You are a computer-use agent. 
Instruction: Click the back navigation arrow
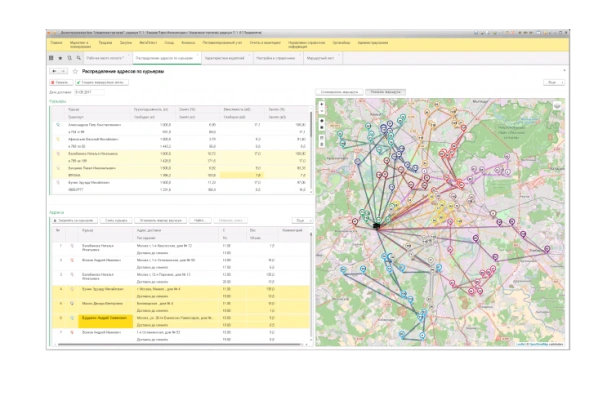(52, 72)
